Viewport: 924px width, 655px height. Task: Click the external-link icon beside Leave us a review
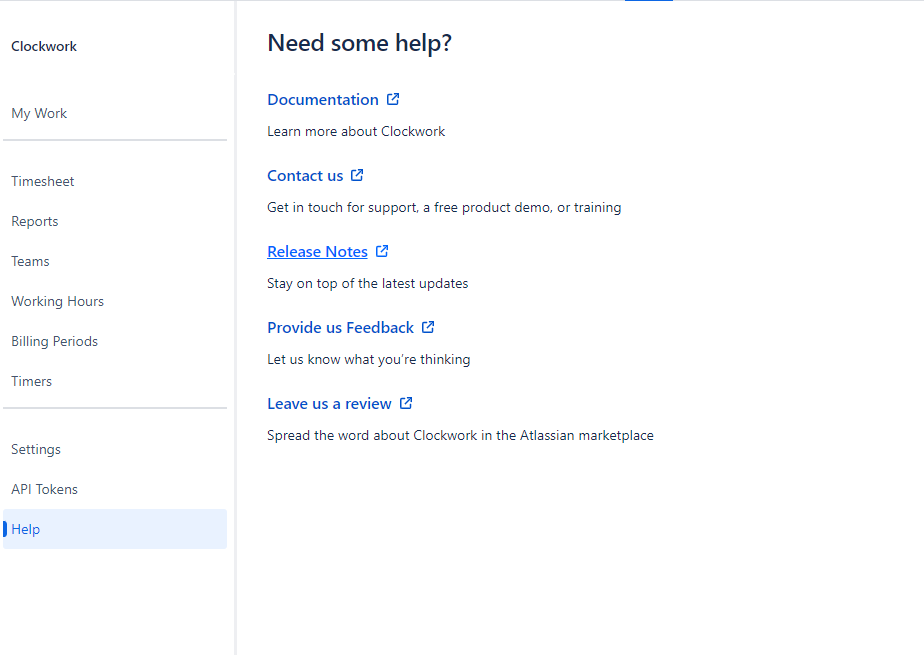406,403
